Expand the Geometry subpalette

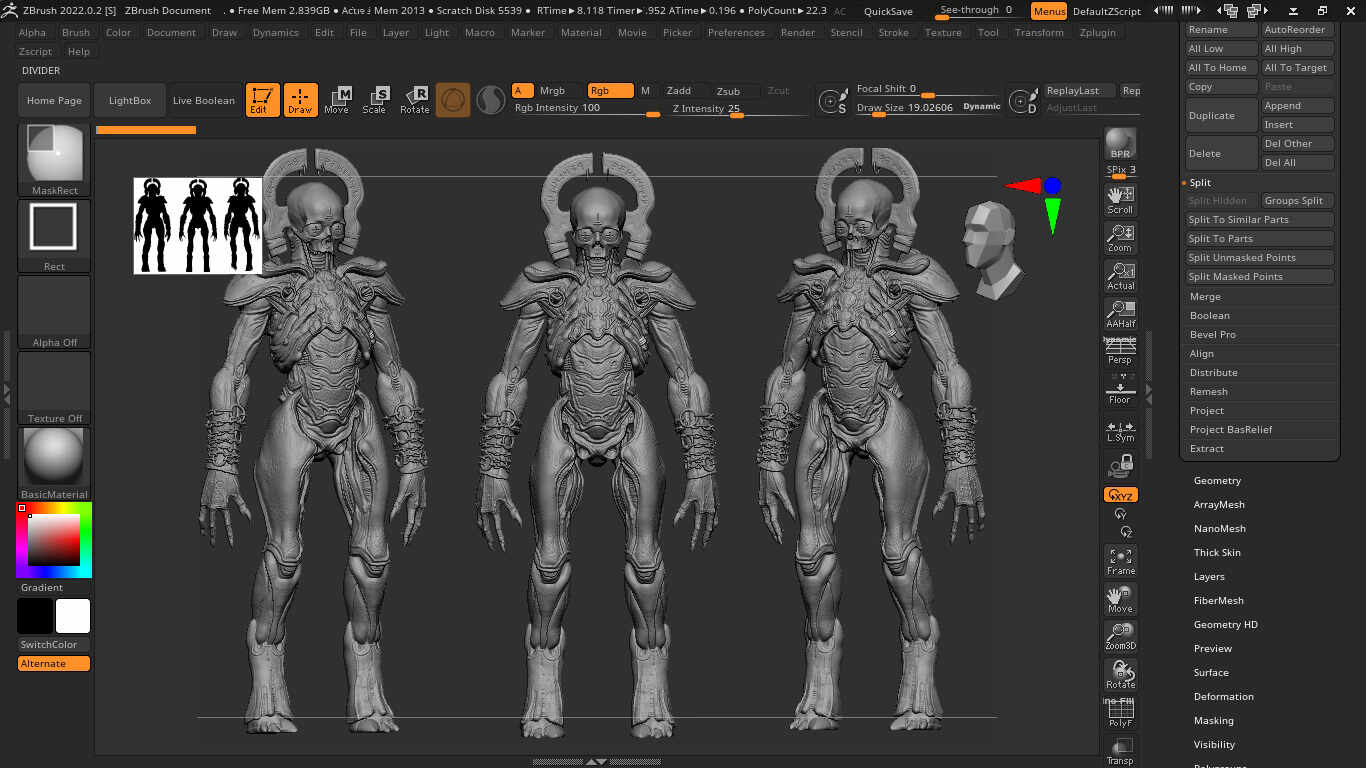1217,481
